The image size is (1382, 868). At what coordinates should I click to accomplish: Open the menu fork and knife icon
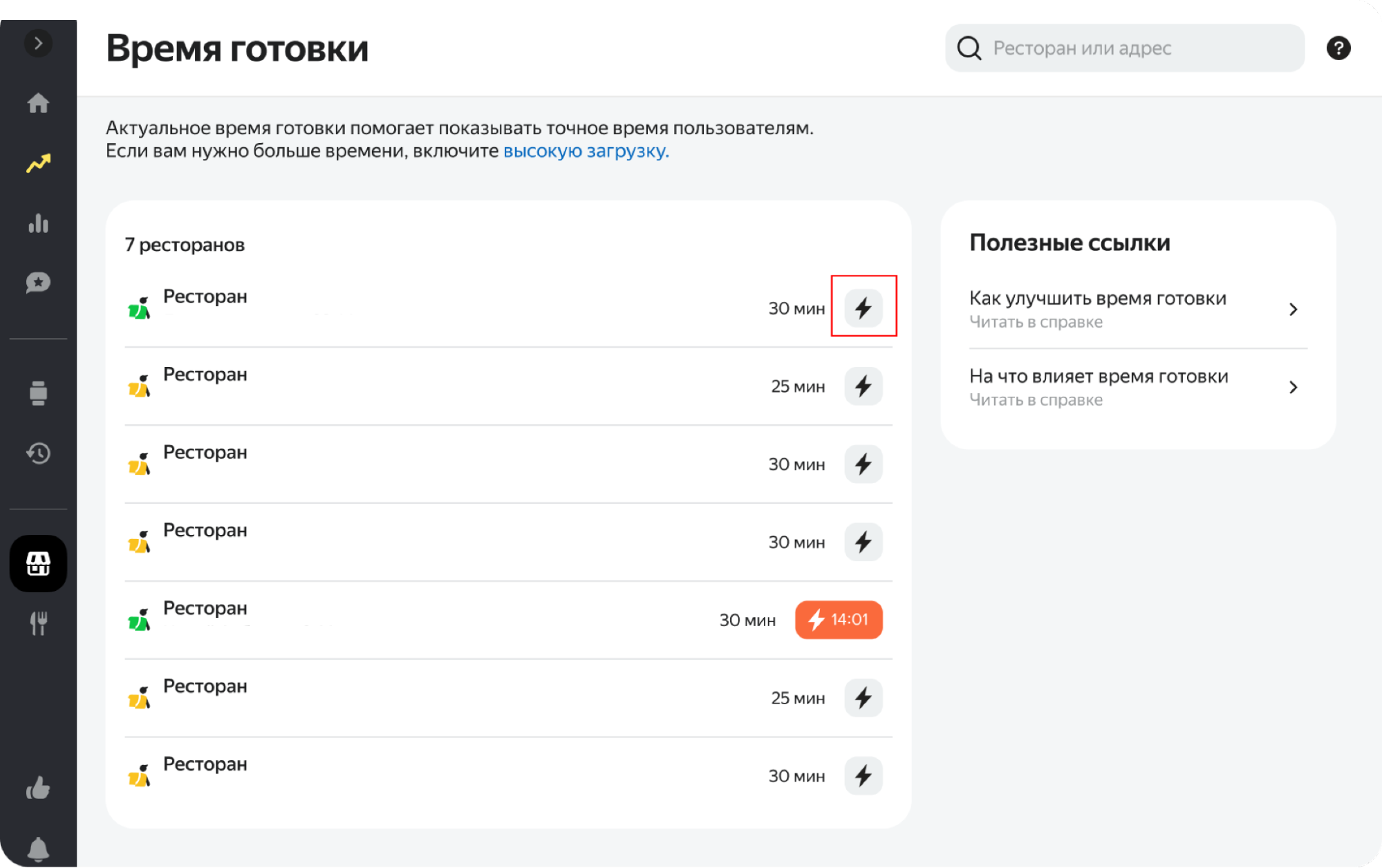pos(38,623)
